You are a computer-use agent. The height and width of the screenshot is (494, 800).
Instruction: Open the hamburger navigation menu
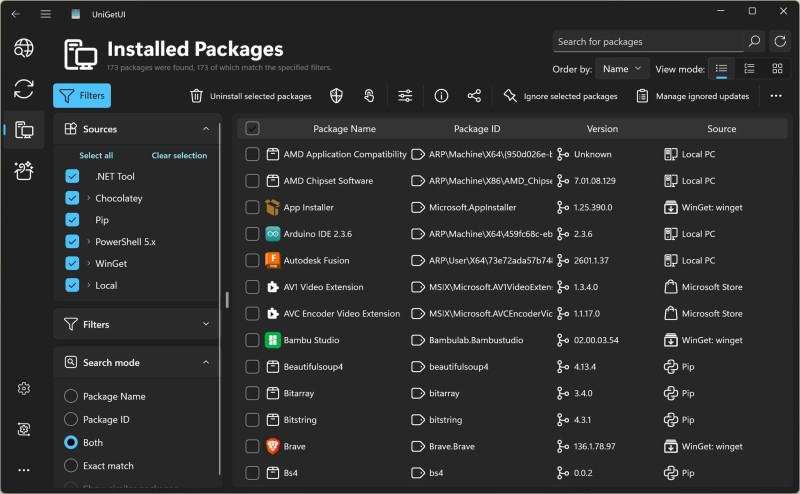coord(46,14)
